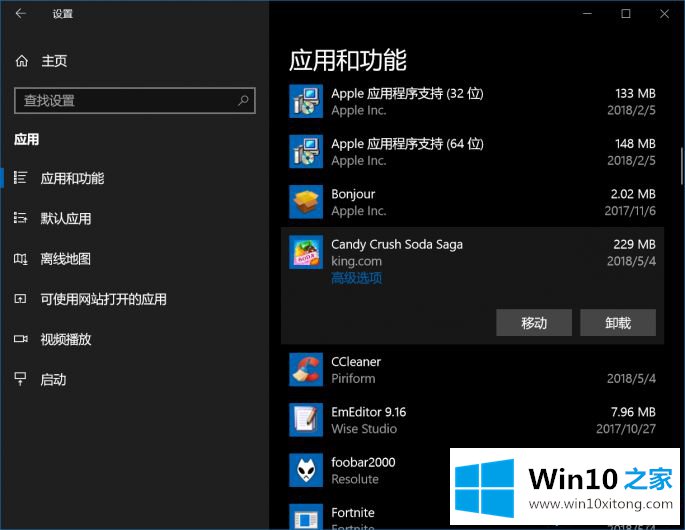This screenshot has height=530, width=685.
Task: Click the CCleaner app icon
Action: point(306,370)
